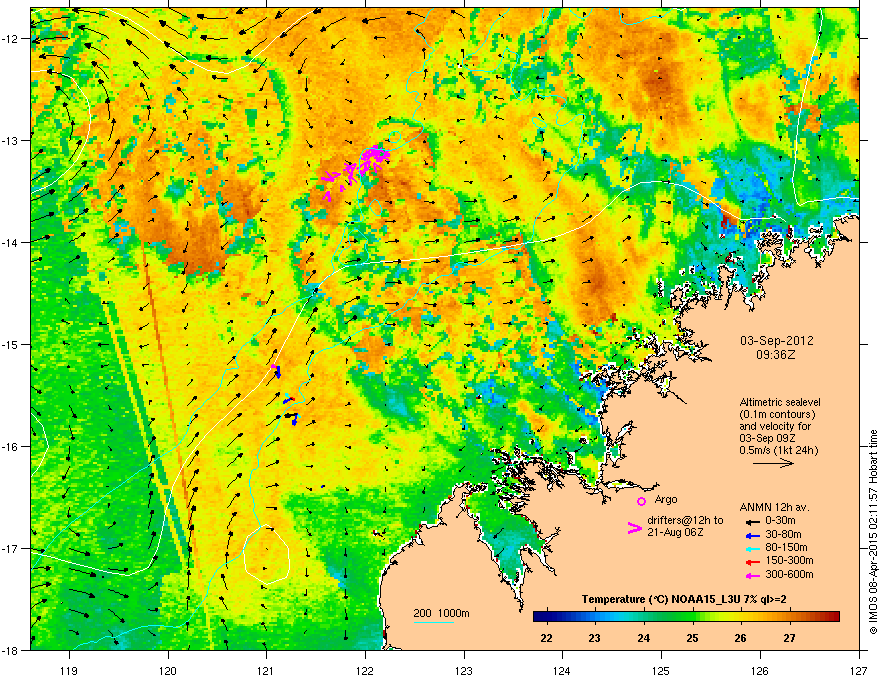
Task: Click the '(0.1m contours)' legend line
Action: (777, 415)
